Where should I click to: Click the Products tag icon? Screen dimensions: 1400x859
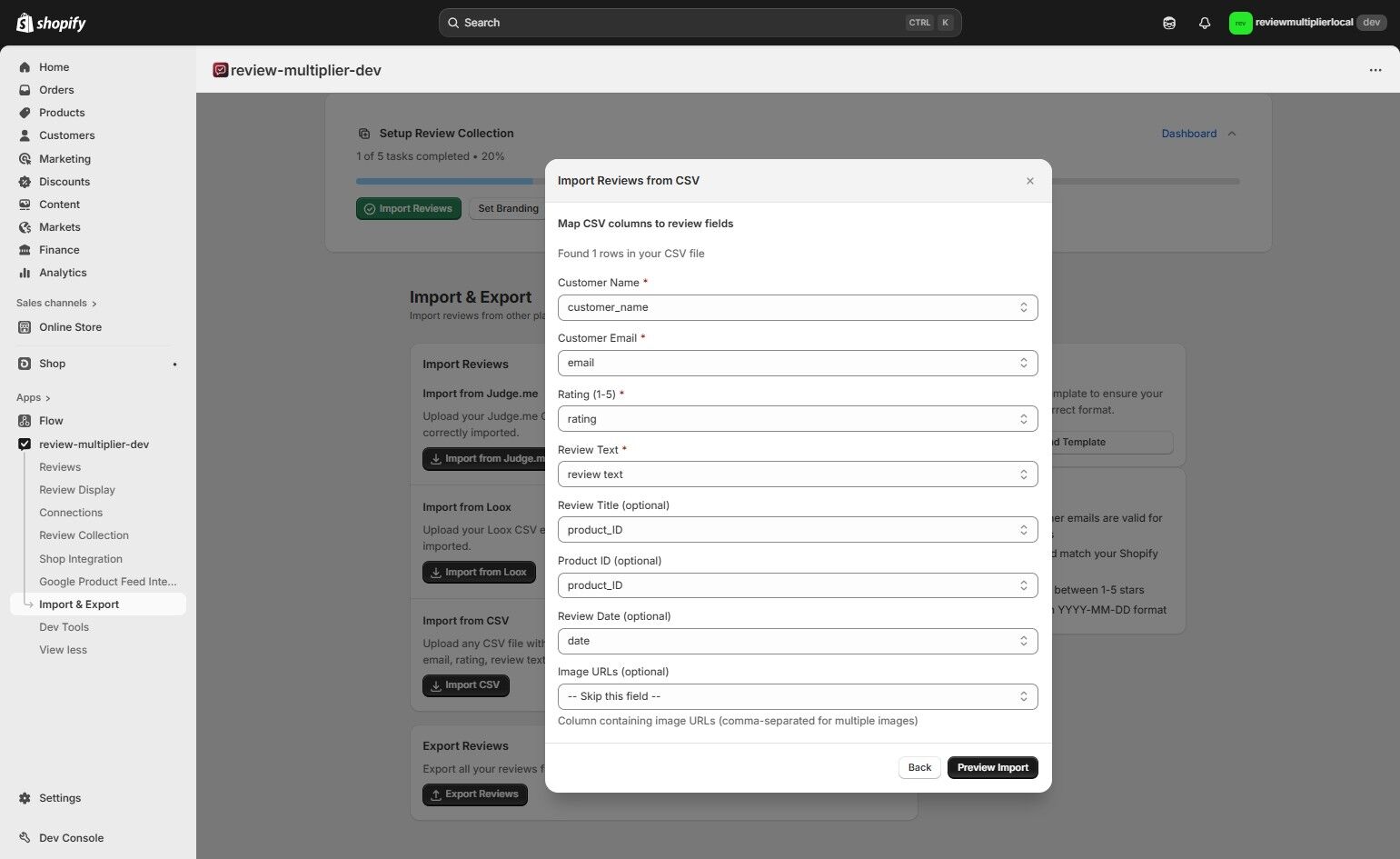[x=25, y=113]
